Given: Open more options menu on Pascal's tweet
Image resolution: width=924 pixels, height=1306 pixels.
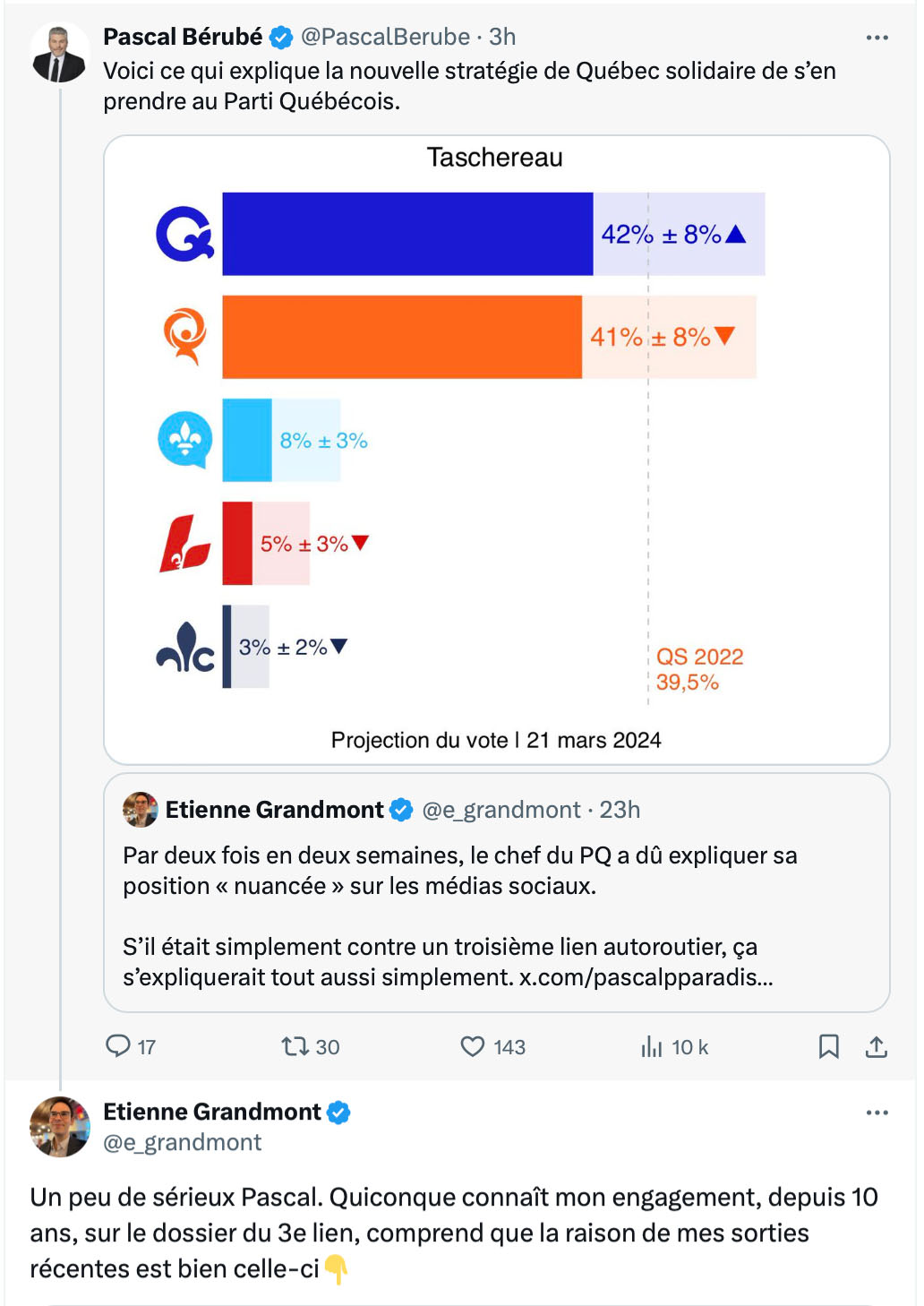Looking at the screenshot, I should (x=877, y=38).
